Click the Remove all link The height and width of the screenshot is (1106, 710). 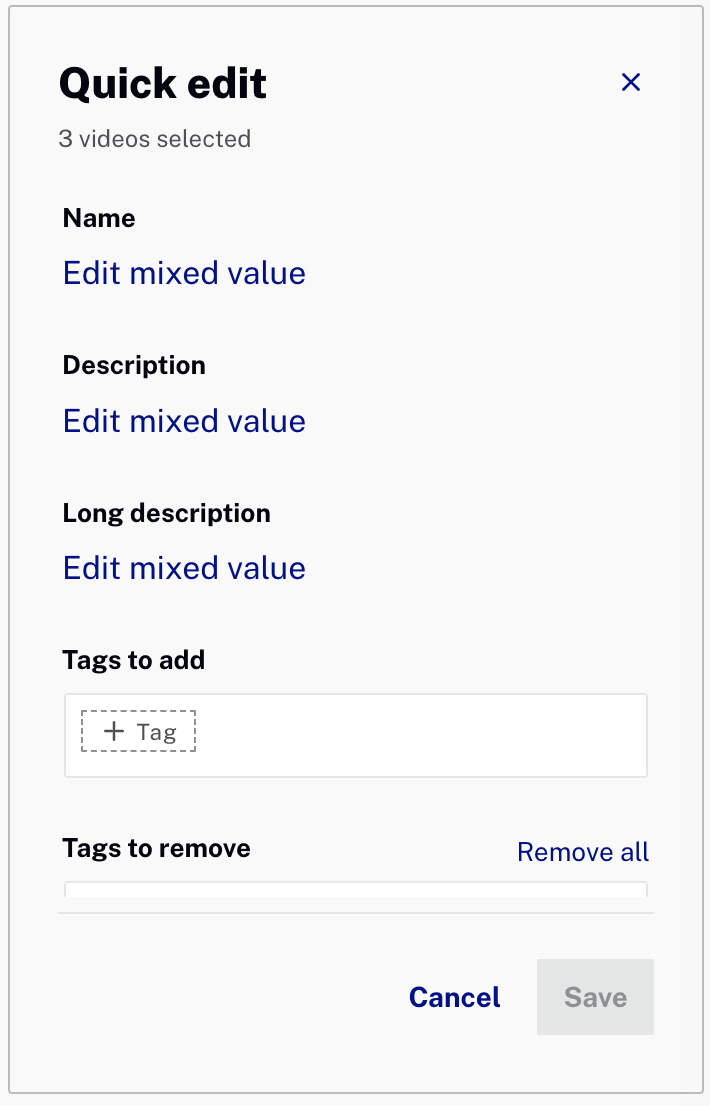(582, 852)
